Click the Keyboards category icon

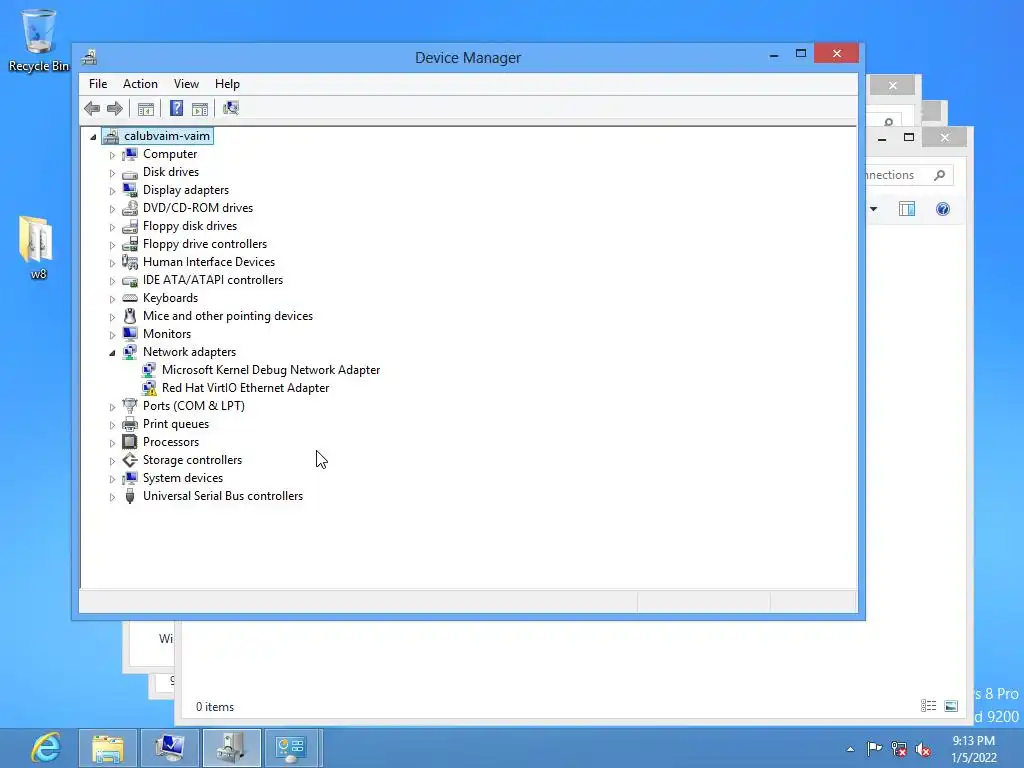point(130,298)
